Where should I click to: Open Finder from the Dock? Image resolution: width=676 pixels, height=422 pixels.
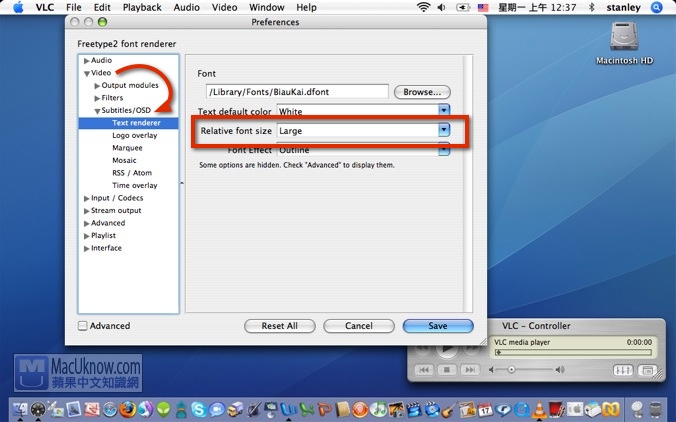(x=20, y=409)
